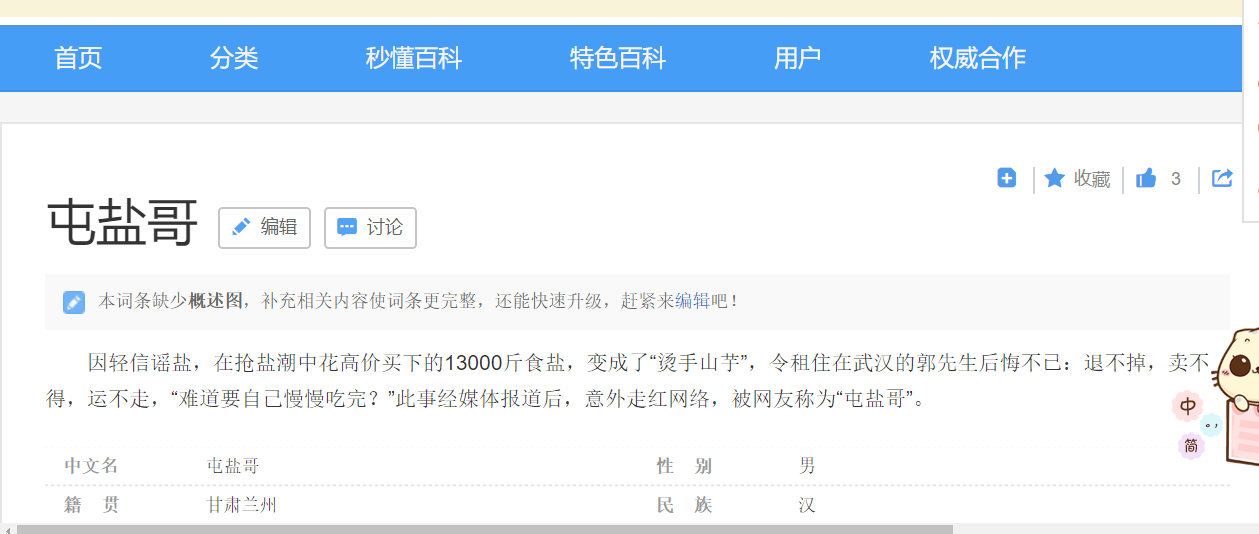This screenshot has height=534, width=1259.
Task: Click the 性别 field label
Action: click(x=685, y=466)
